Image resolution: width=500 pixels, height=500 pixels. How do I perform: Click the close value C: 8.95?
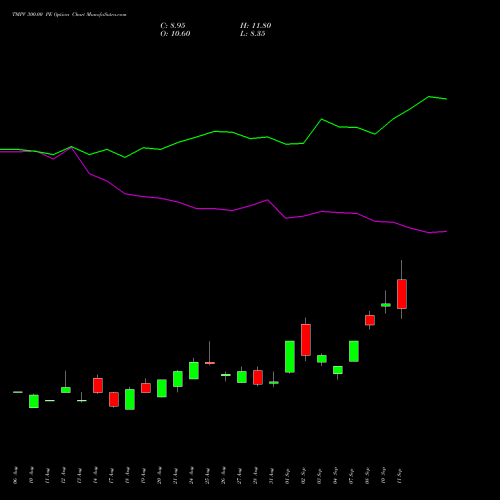point(173,26)
